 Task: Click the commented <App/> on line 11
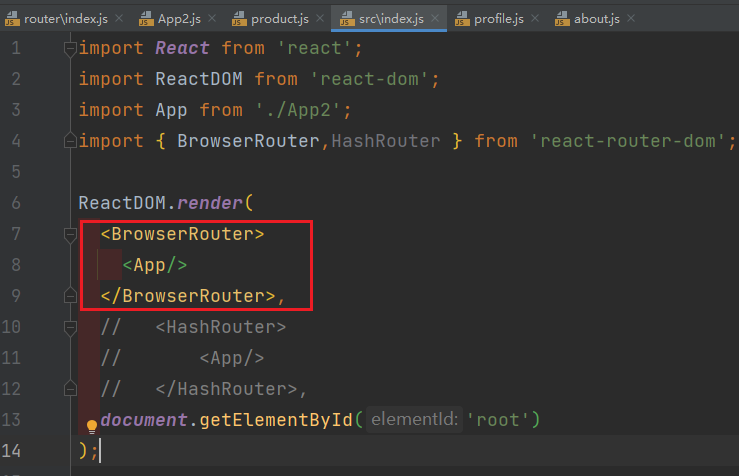pyautogui.click(x=231, y=358)
